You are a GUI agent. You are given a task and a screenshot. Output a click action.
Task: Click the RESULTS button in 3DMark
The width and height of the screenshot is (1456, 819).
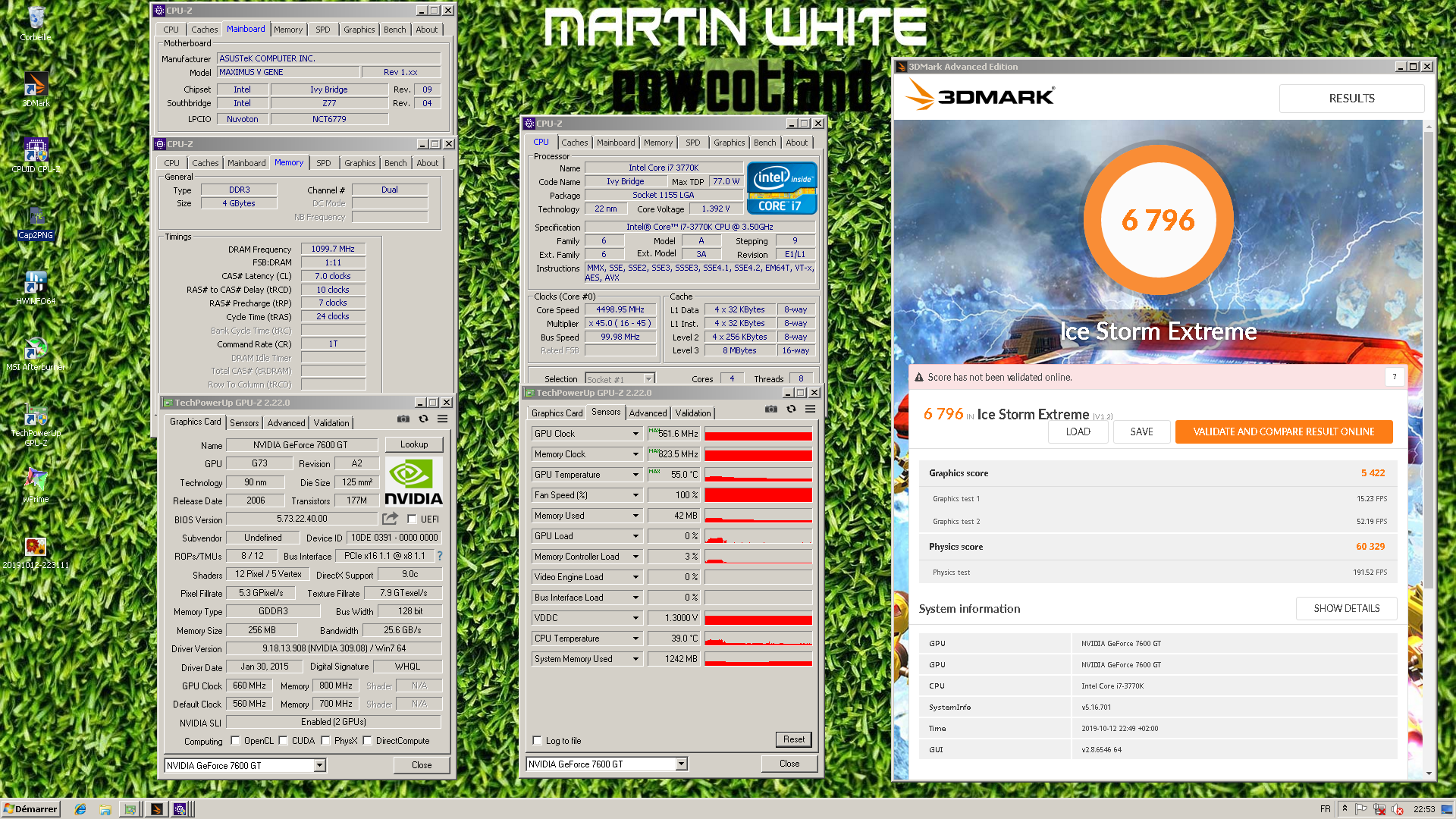1351,99
